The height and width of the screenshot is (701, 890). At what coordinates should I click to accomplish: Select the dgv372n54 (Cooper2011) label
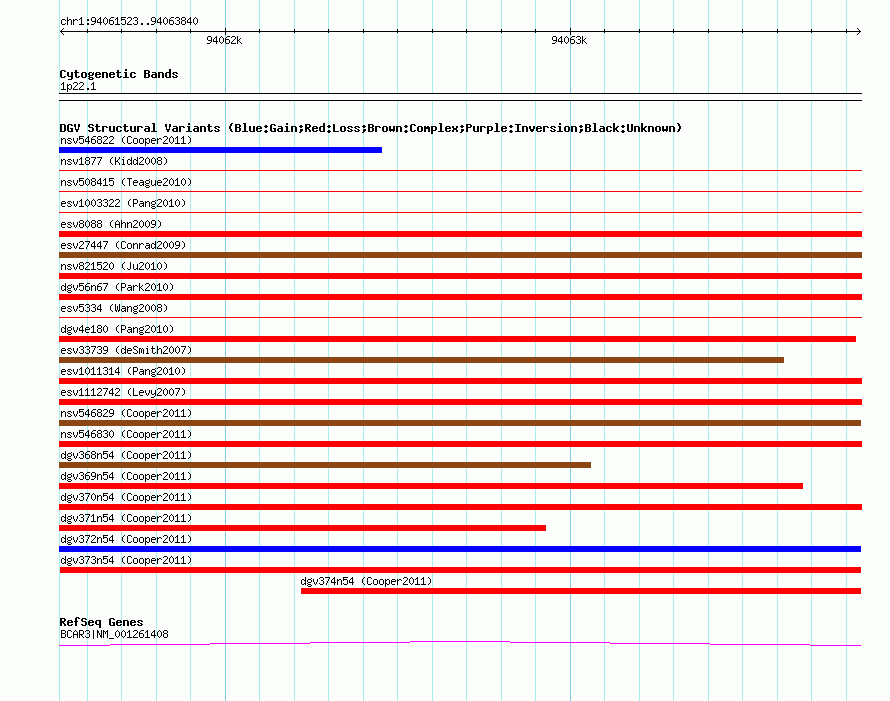point(126,539)
